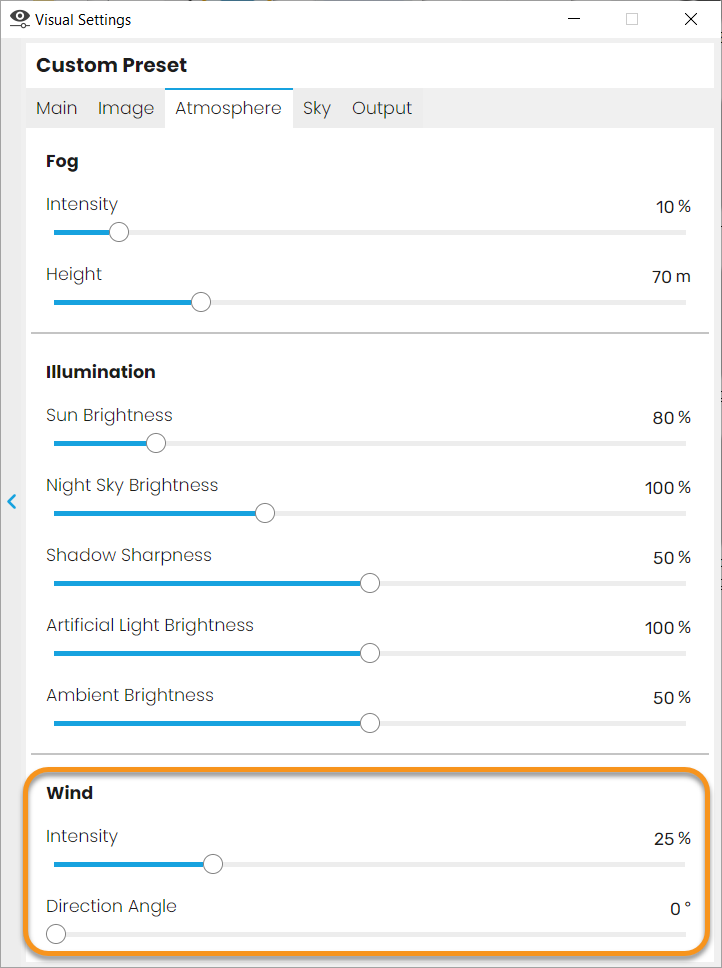722x968 pixels.
Task: Minimize the Visual Settings window
Action: point(574,19)
